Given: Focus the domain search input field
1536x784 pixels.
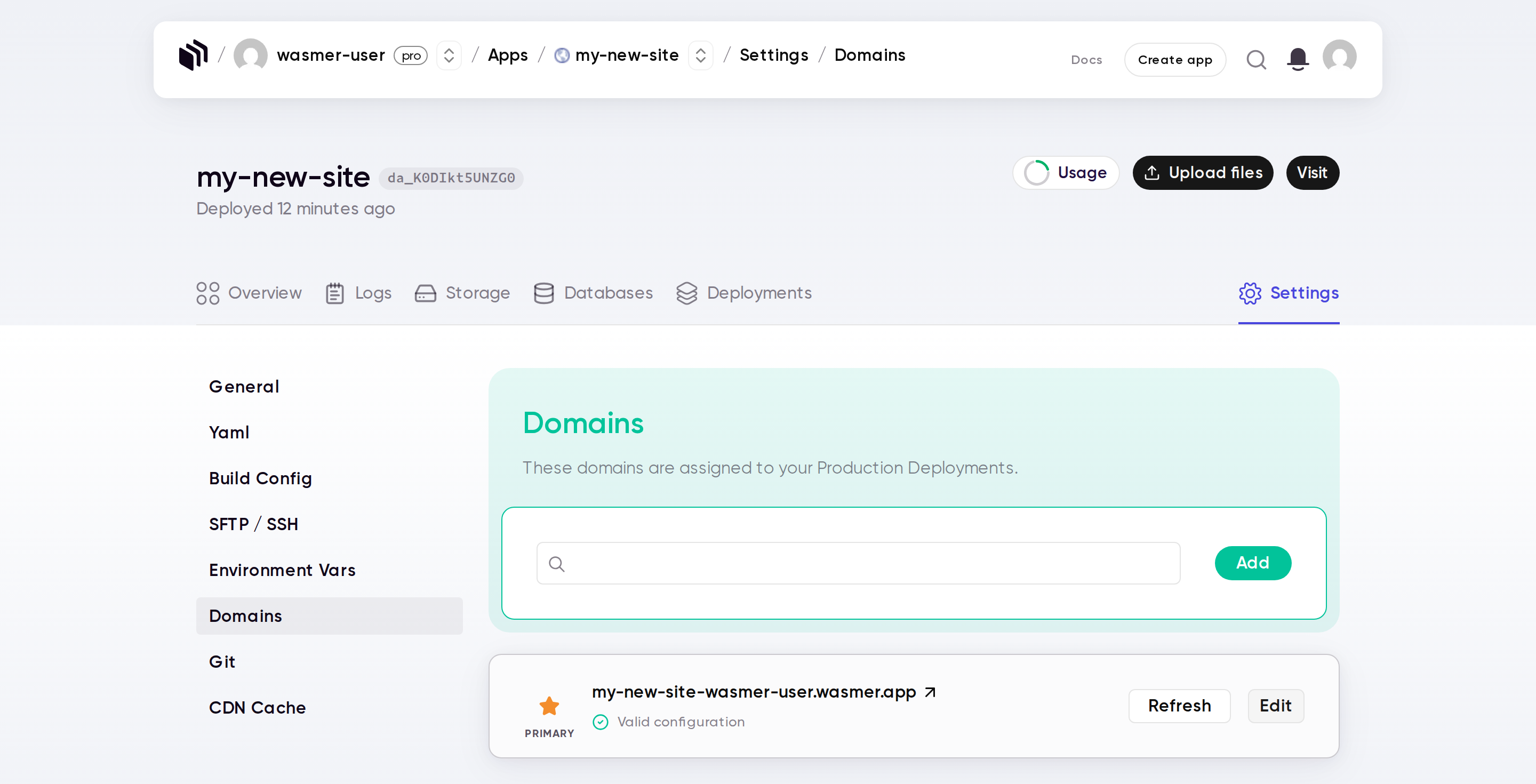Looking at the screenshot, I should click(858, 563).
